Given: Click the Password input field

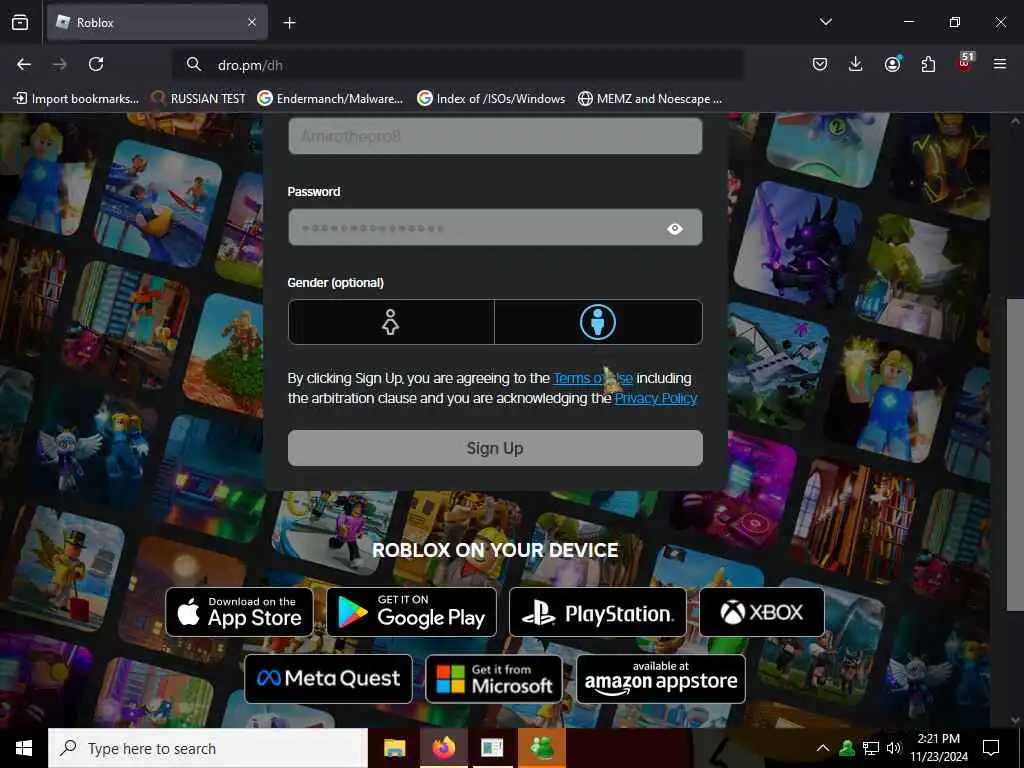Looking at the screenshot, I should click(x=495, y=227).
